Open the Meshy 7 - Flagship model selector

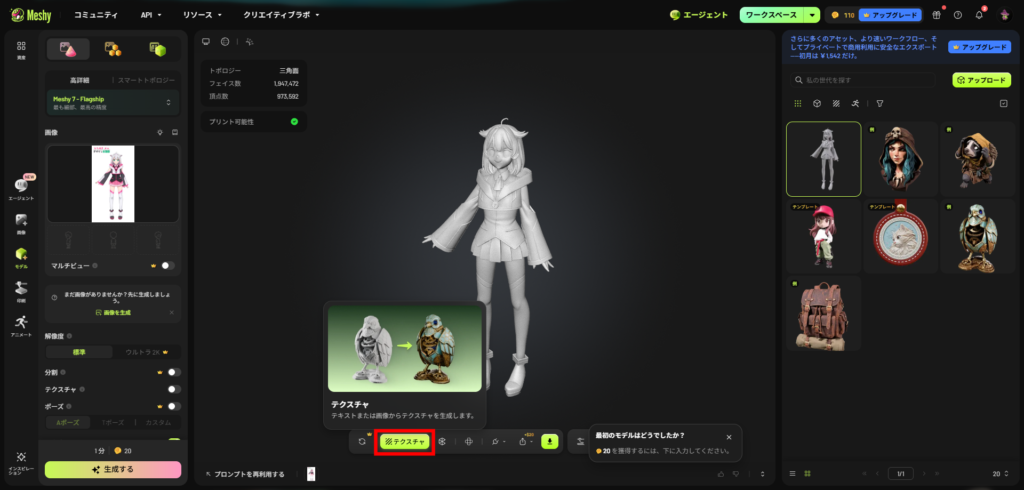tap(112, 103)
